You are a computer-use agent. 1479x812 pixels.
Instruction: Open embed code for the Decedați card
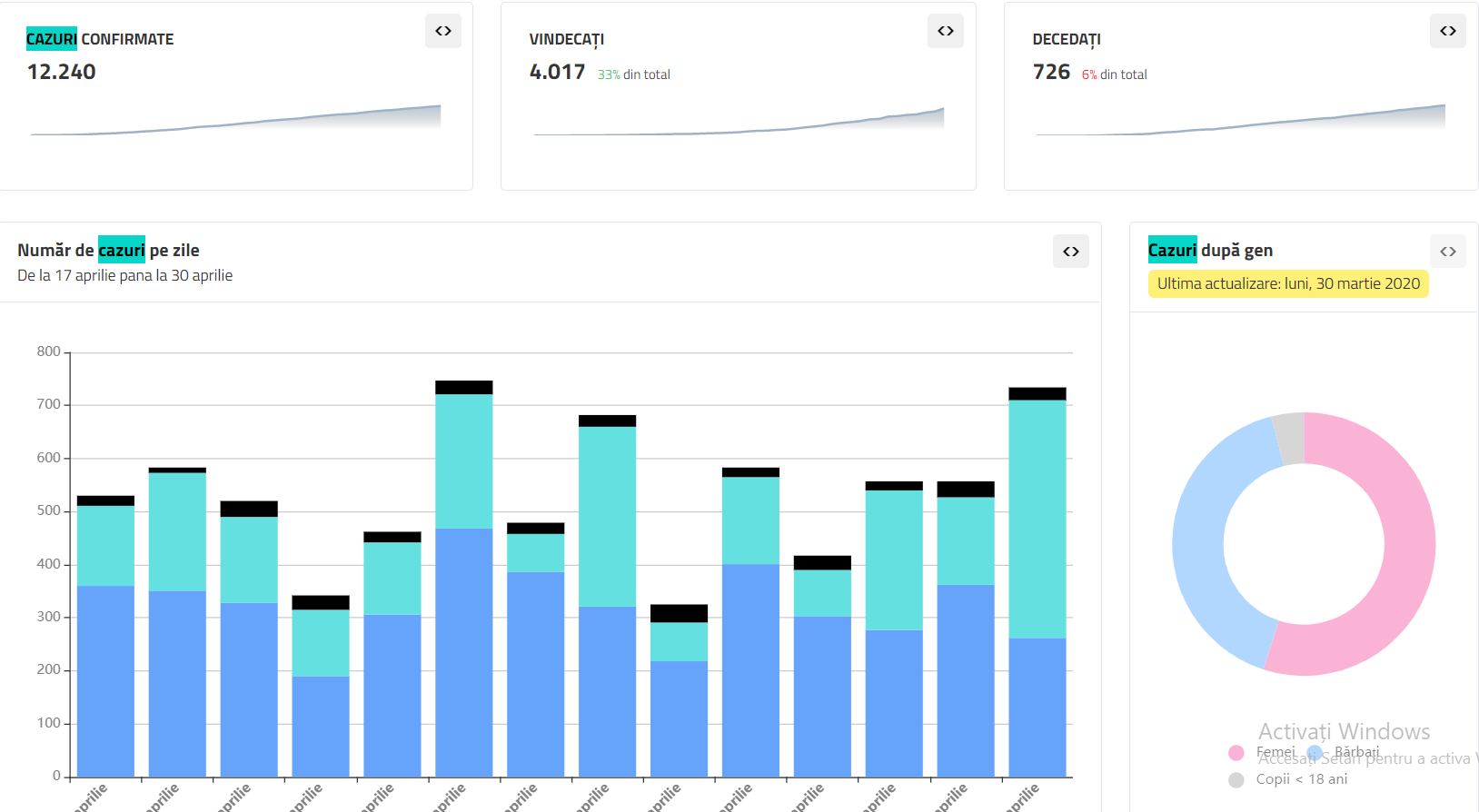(x=1447, y=31)
